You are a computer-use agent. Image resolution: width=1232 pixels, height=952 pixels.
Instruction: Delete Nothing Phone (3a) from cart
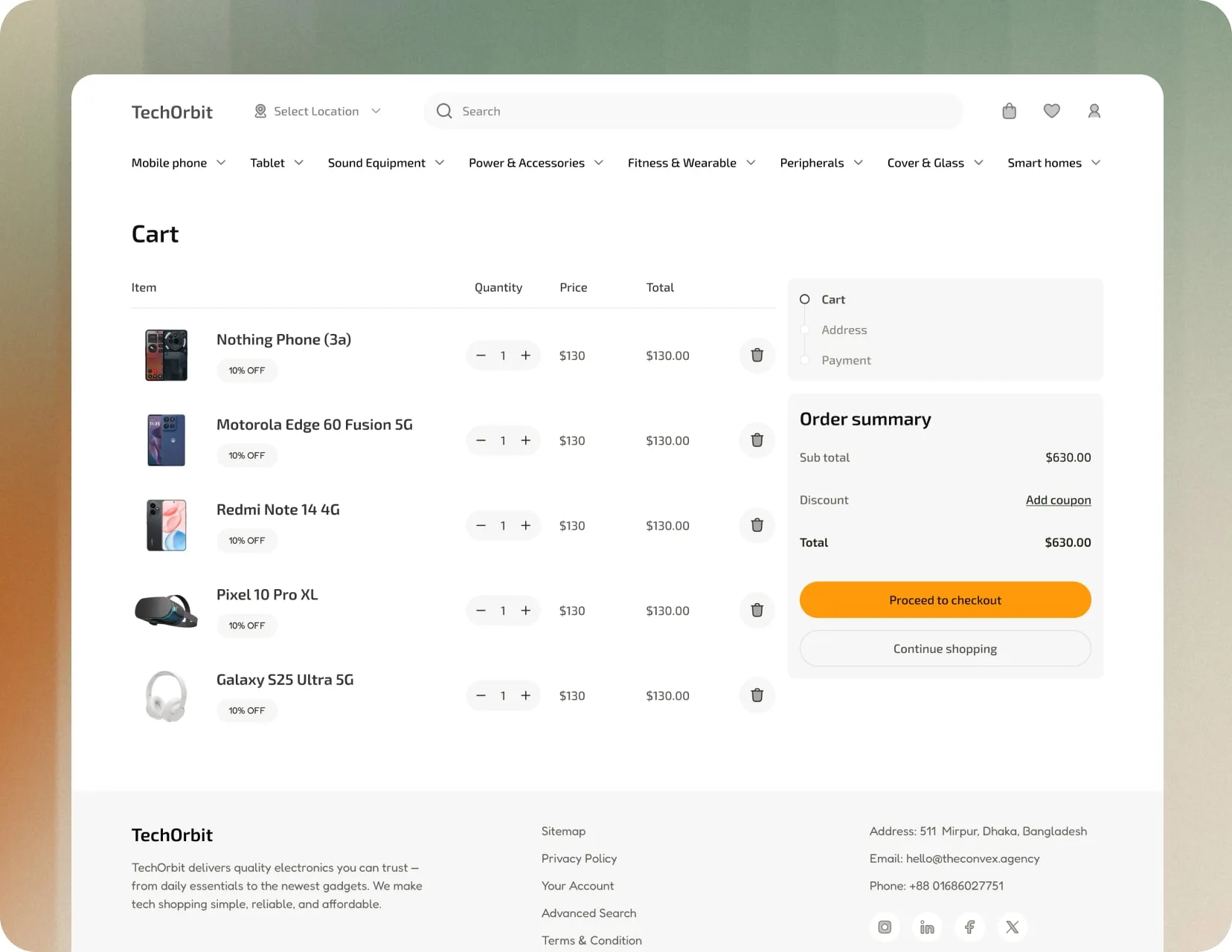point(757,356)
